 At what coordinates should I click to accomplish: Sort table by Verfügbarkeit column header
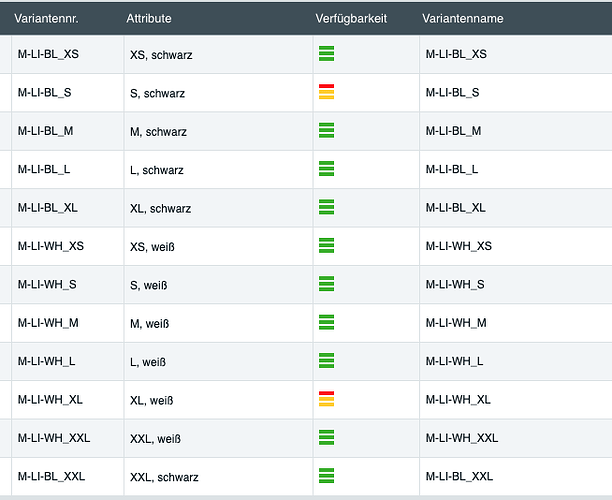click(x=351, y=18)
